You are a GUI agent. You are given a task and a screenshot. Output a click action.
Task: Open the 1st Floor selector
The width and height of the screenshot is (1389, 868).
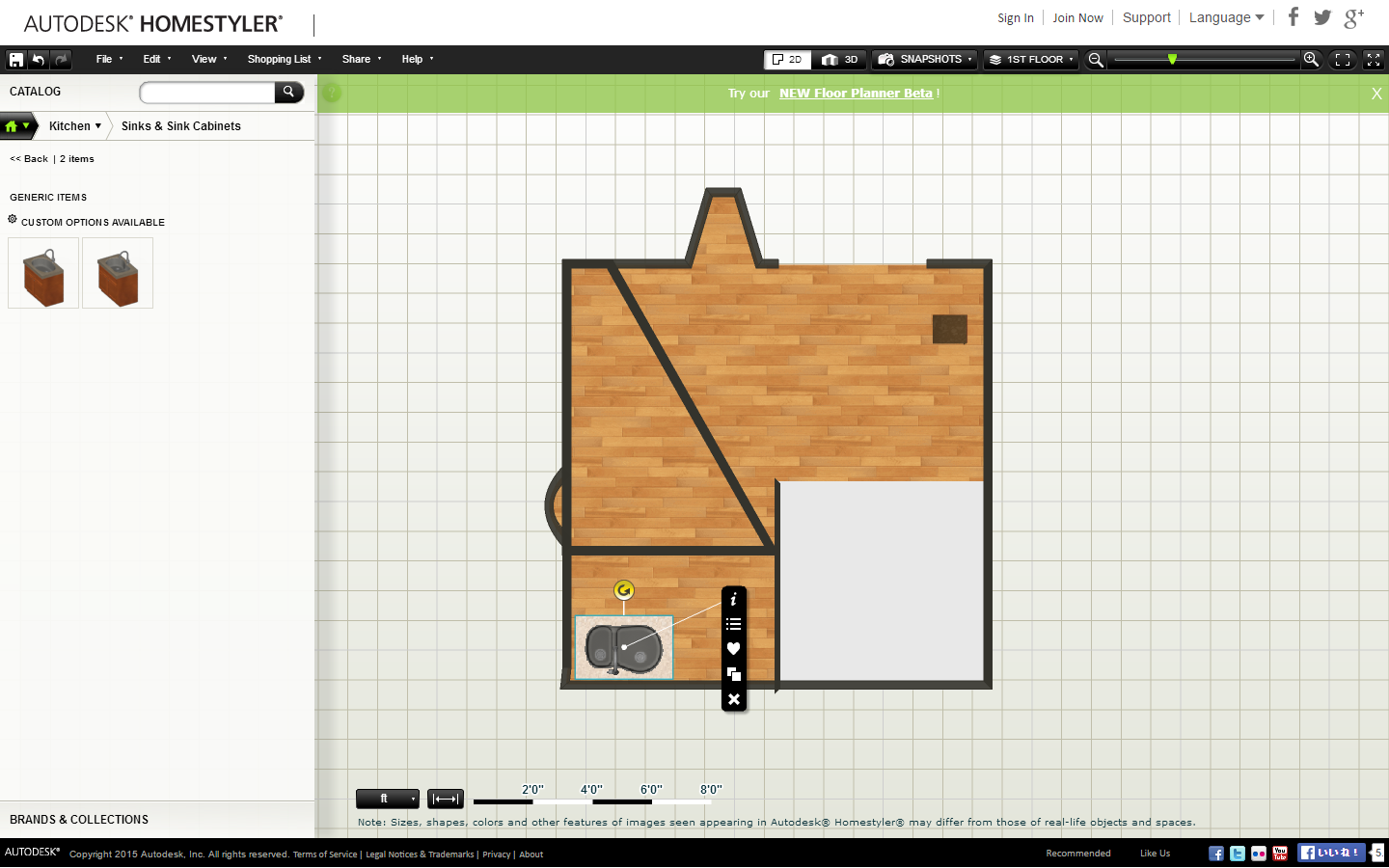1031,60
